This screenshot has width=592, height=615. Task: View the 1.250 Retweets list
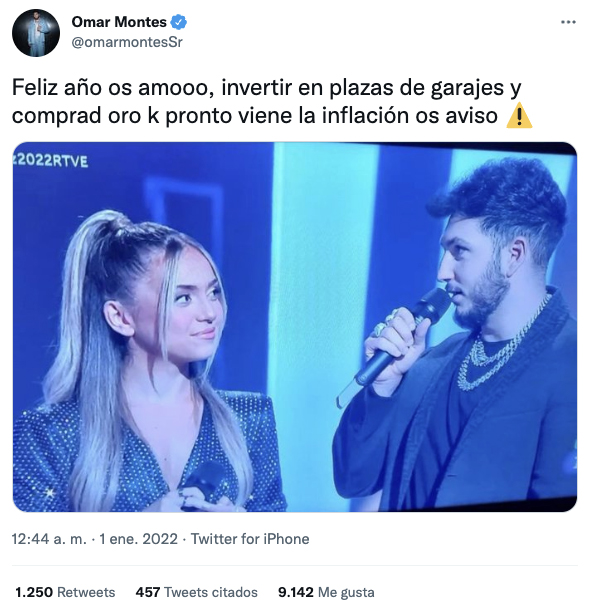[x=65, y=592]
